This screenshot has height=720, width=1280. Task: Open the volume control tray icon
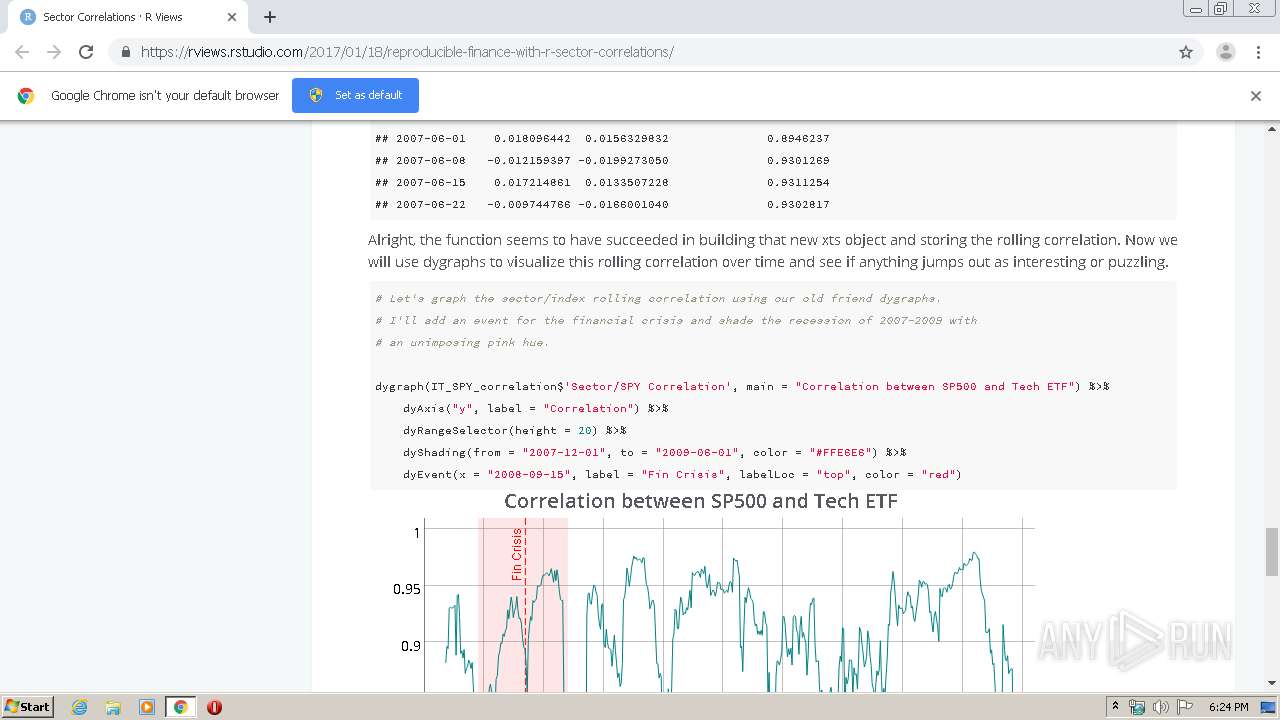(x=1160, y=707)
